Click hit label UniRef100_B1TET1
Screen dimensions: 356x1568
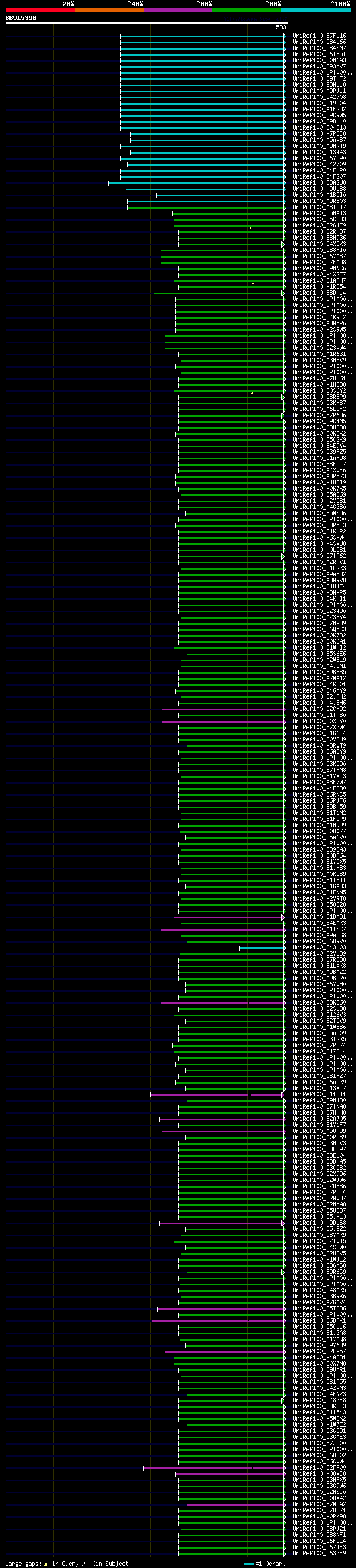tap(319, 880)
